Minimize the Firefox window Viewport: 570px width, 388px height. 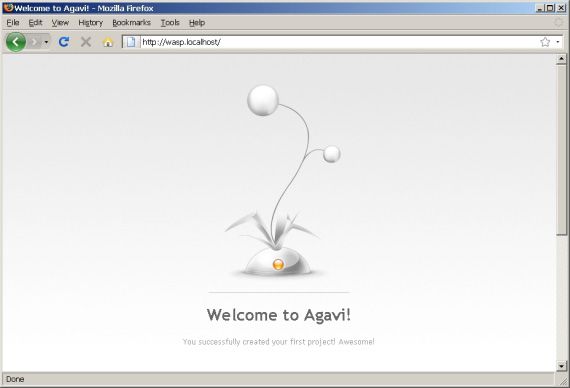point(540,8)
